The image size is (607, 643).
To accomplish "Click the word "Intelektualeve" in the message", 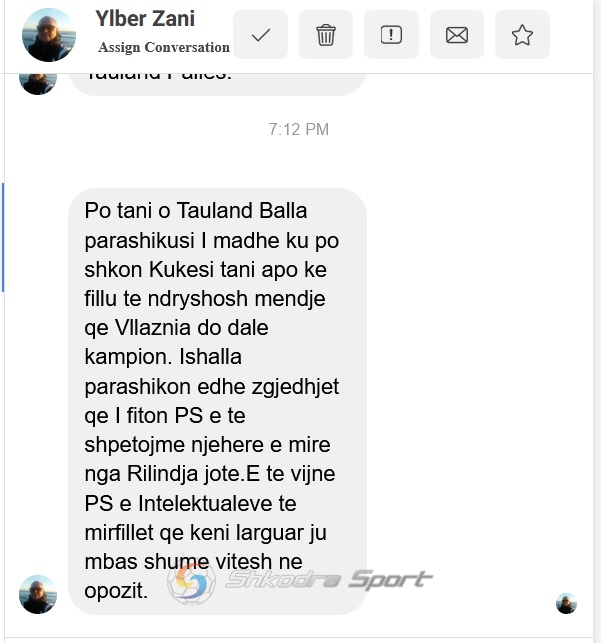I will click(205, 504).
